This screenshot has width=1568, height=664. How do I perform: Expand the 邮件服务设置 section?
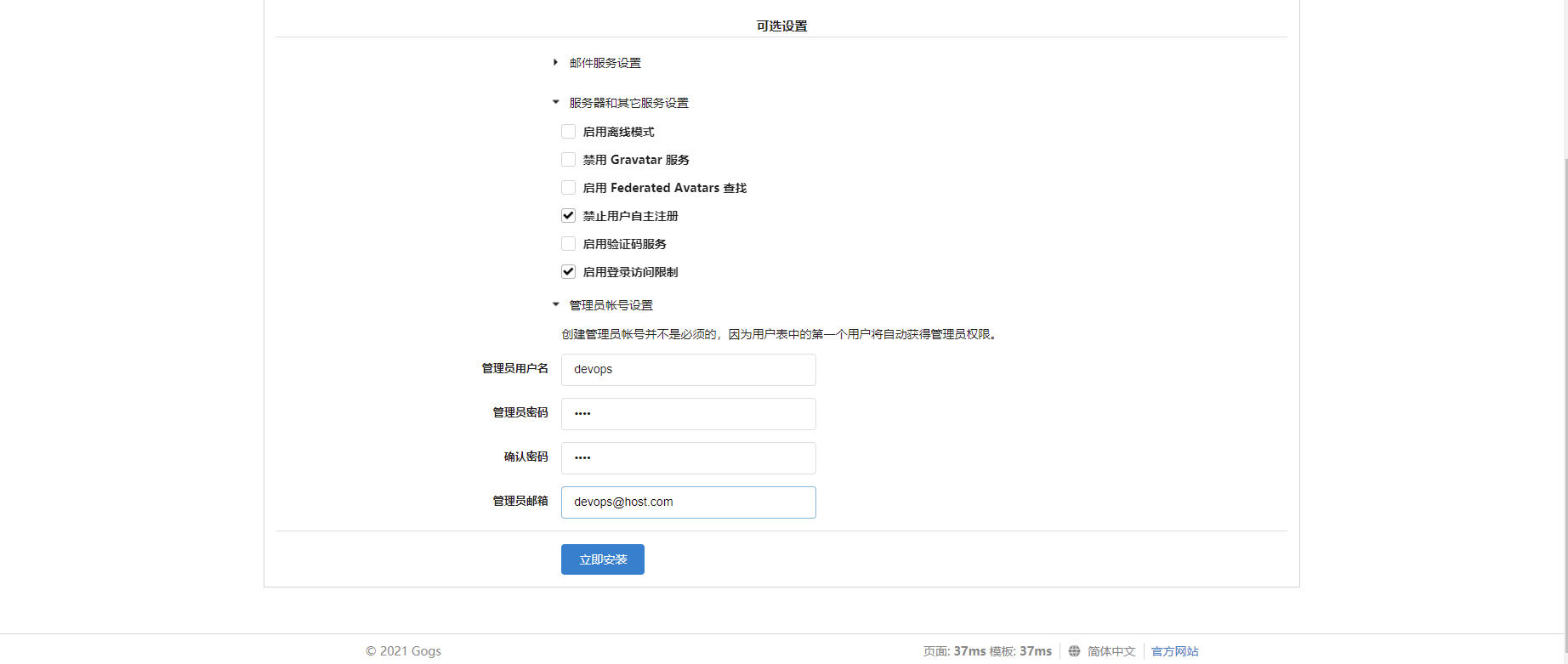tap(597, 63)
